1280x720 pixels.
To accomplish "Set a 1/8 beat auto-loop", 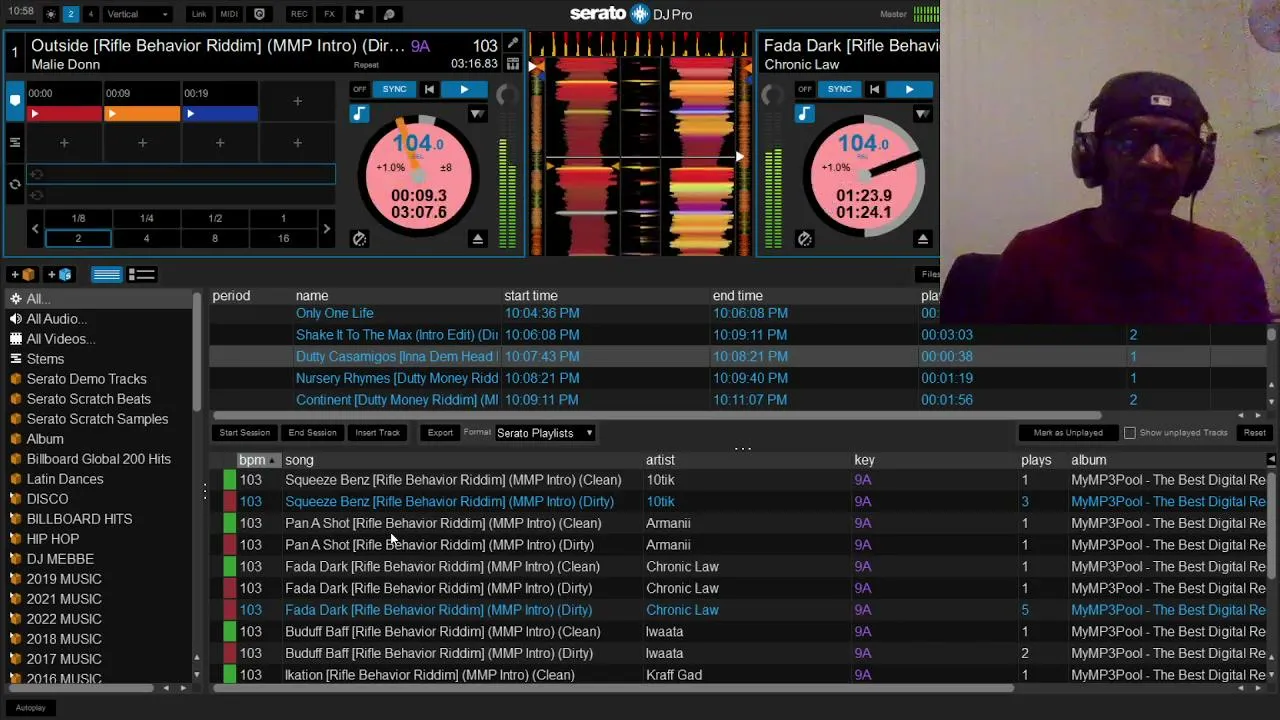I will pyautogui.click(x=78, y=218).
